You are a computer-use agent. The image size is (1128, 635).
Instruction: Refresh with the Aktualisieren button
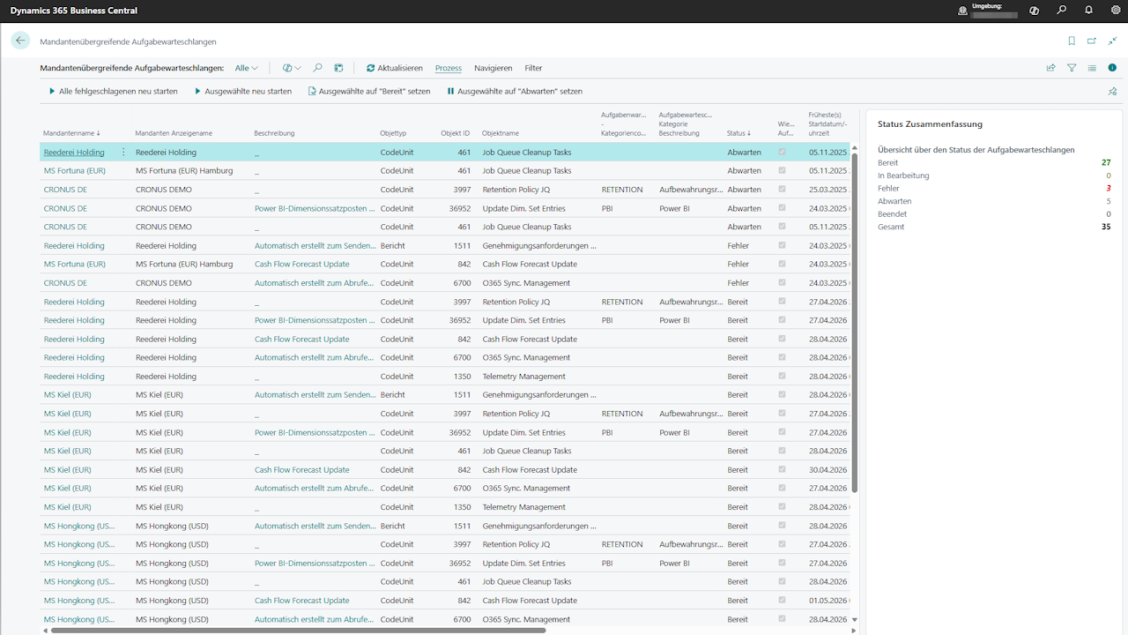tap(394, 68)
